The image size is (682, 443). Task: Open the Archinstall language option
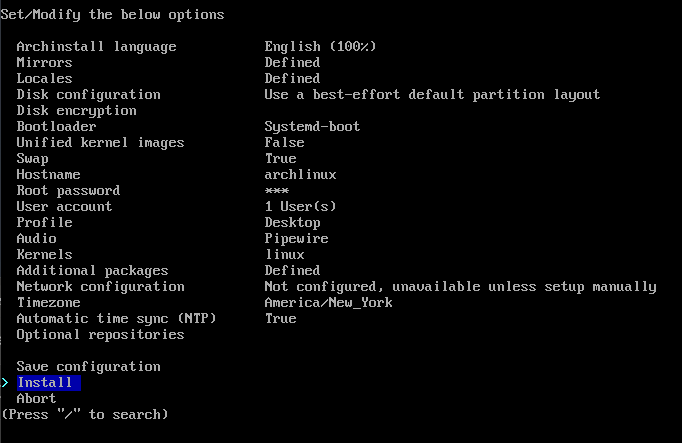(96, 47)
